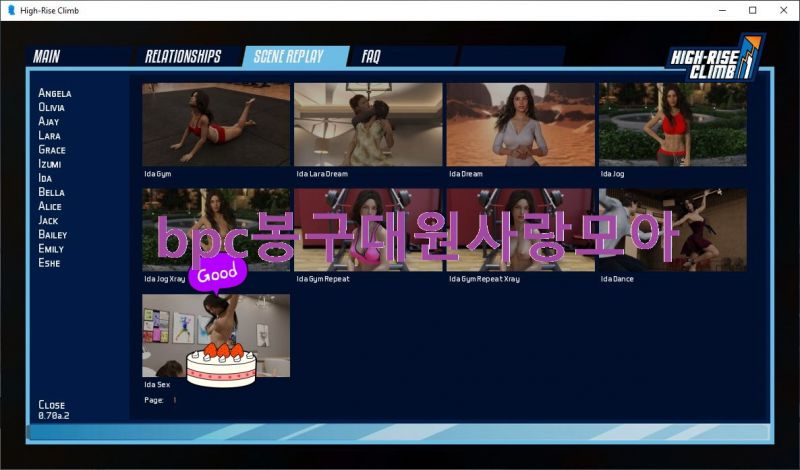The width and height of the screenshot is (800, 470).
Task: Click page number 1 link
Action: click(174, 400)
